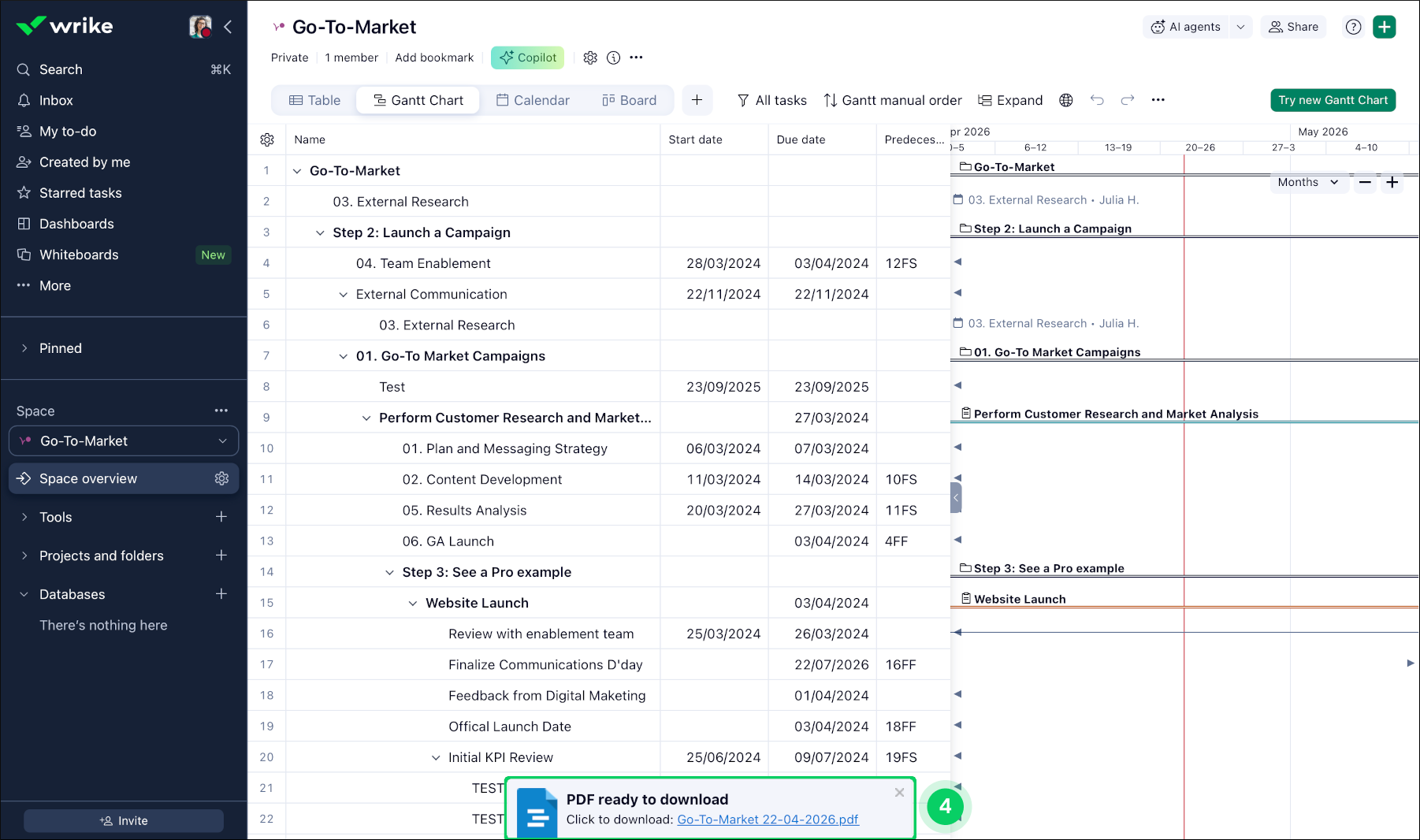The width and height of the screenshot is (1420, 840).
Task: Add a new view tab
Action: click(697, 100)
